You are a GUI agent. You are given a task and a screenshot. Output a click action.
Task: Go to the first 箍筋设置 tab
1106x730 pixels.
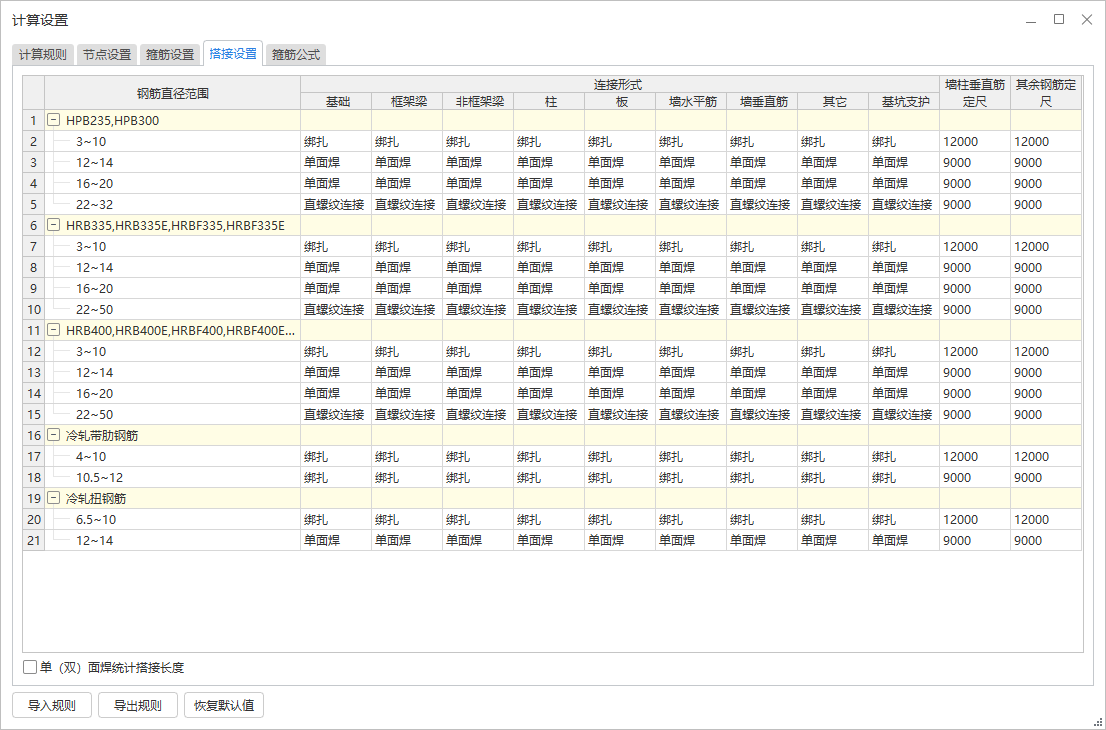tap(170, 55)
